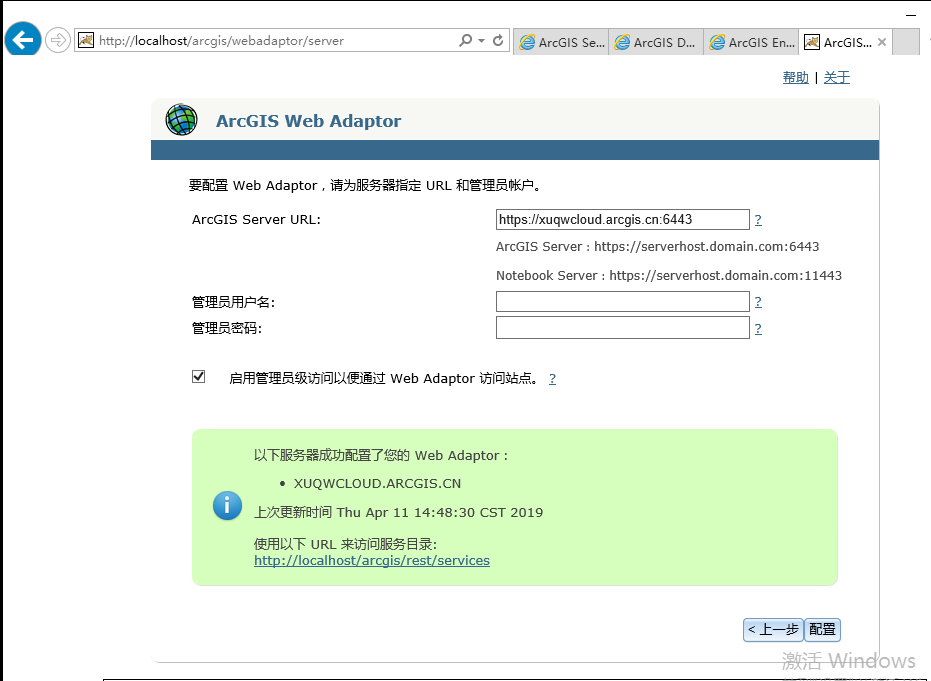931x681 pixels.
Task: Click the help question mark beside Server URL
Action: (758, 220)
